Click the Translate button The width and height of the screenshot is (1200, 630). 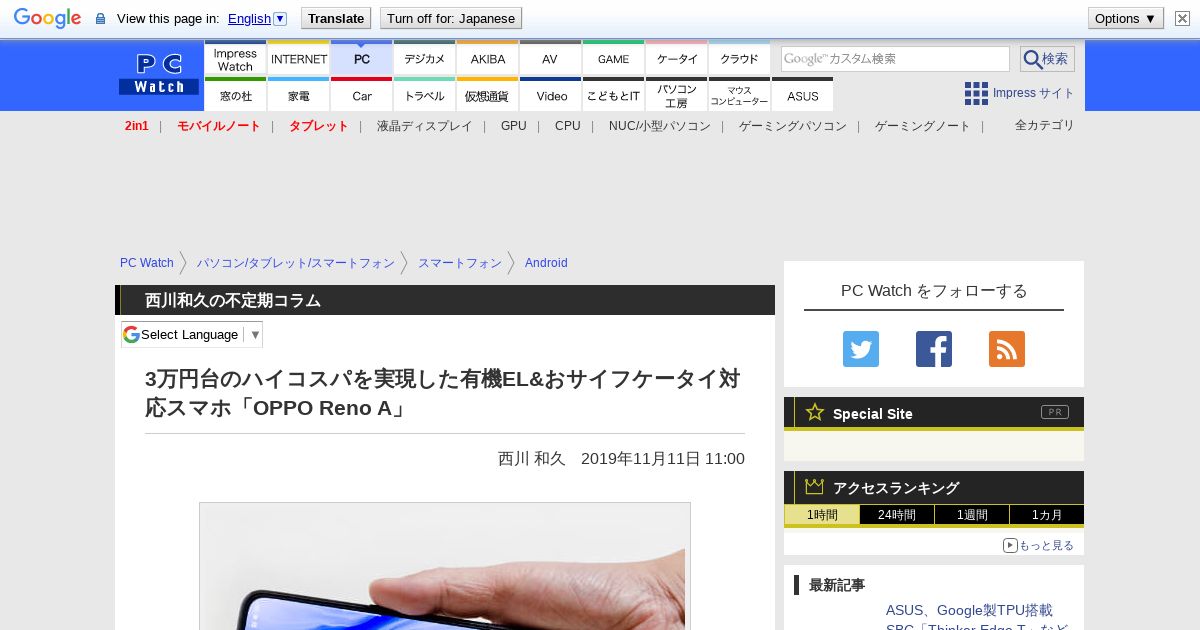coord(336,18)
